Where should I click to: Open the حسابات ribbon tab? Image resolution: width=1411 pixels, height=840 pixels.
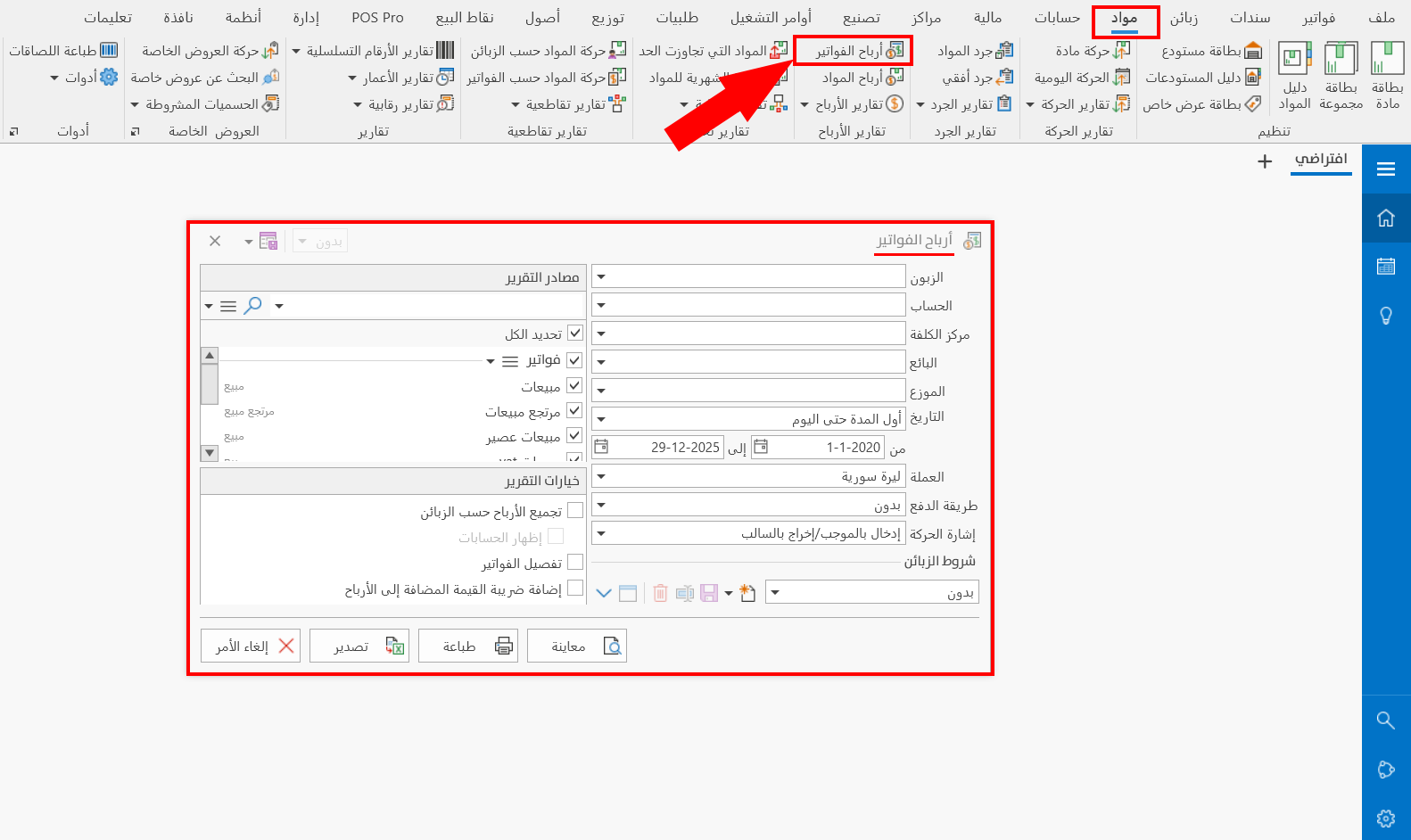[x=1057, y=18]
